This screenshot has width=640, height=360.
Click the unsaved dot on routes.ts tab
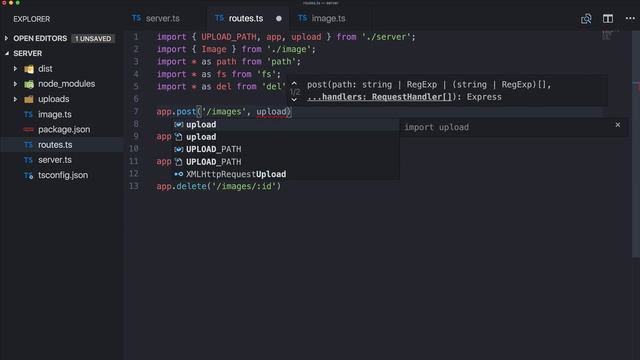tap(279, 18)
